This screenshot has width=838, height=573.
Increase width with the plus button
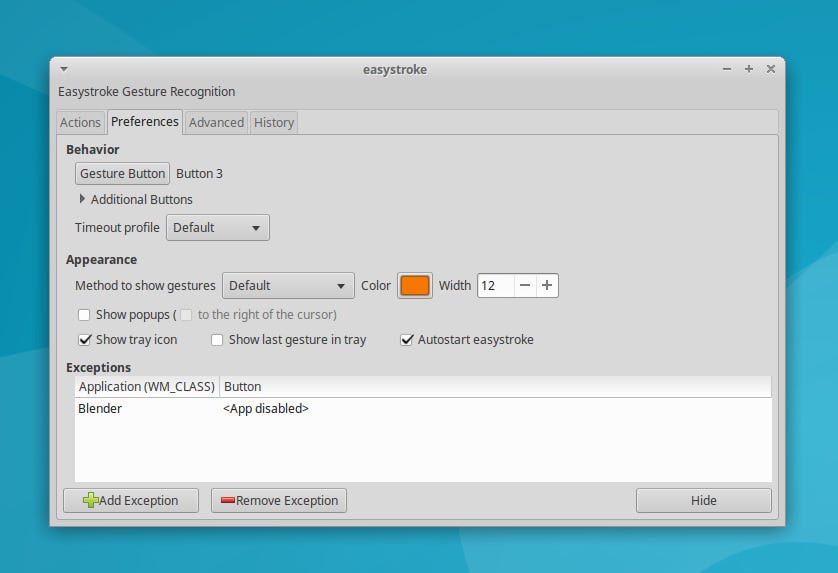(x=547, y=285)
